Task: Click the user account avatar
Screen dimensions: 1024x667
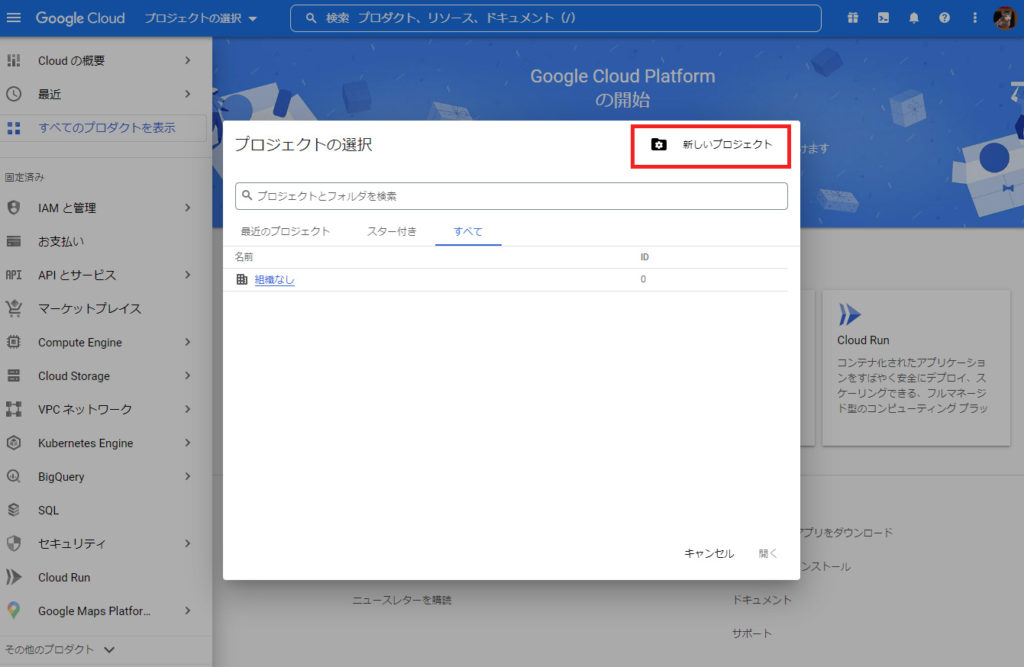Action: 1005,18
